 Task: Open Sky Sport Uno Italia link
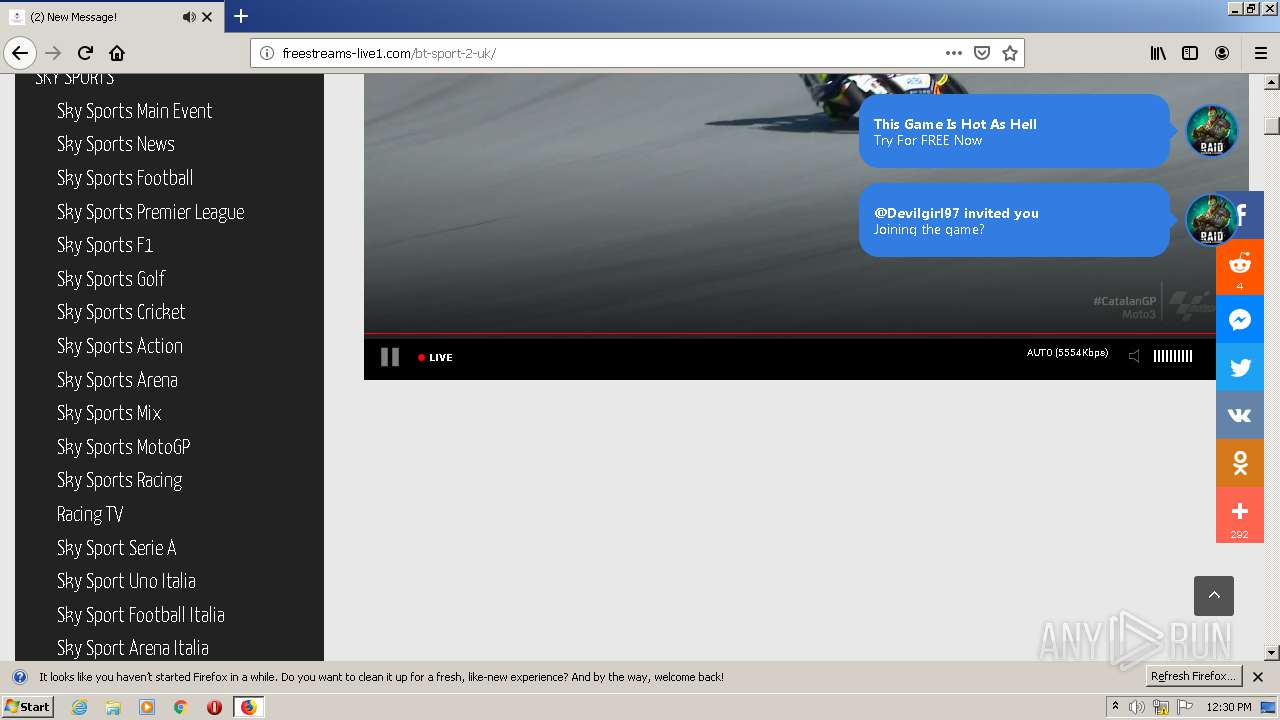tap(126, 581)
